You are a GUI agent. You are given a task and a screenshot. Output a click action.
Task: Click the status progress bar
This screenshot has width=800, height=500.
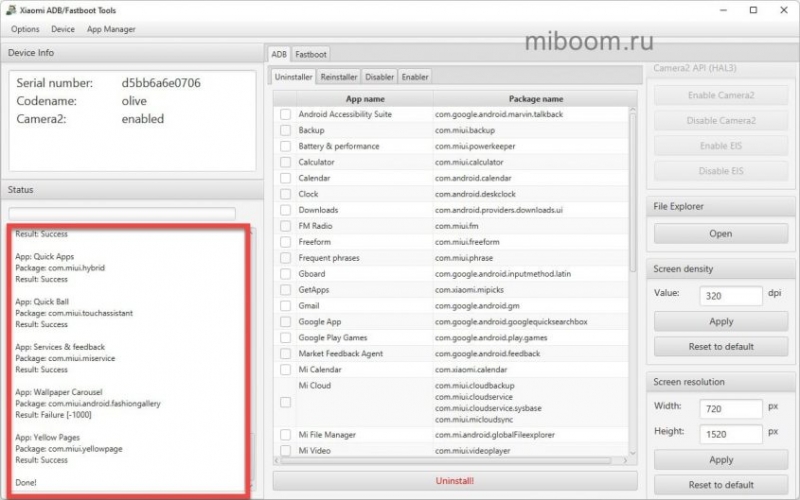pyautogui.click(x=122, y=213)
